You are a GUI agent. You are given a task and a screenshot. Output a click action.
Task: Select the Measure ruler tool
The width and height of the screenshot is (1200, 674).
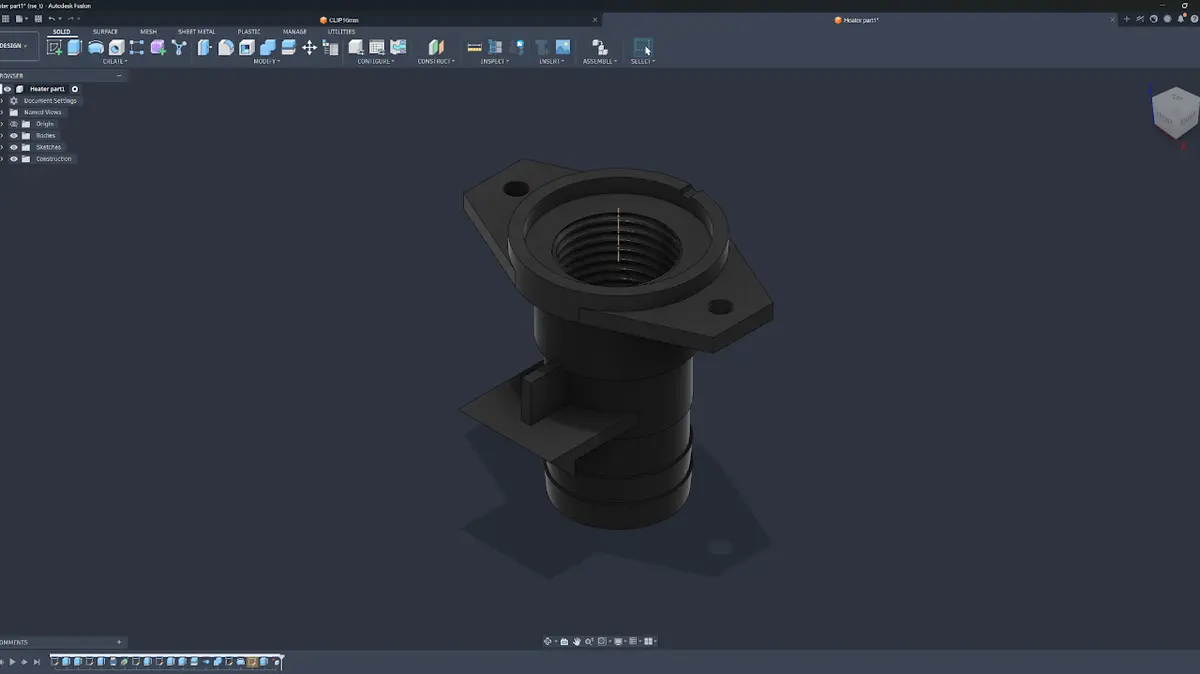tap(474, 47)
